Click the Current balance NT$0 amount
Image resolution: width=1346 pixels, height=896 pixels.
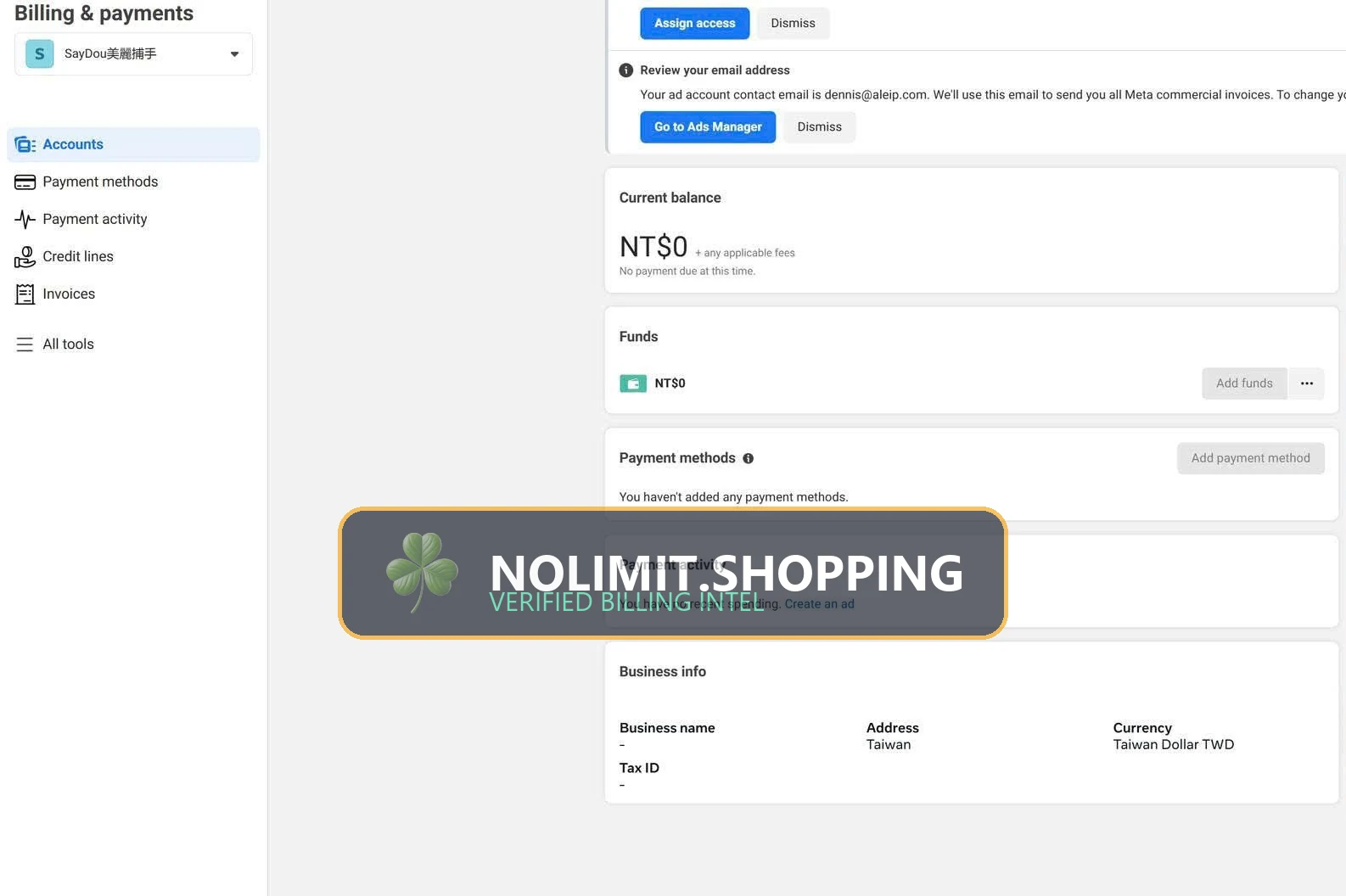(x=653, y=247)
